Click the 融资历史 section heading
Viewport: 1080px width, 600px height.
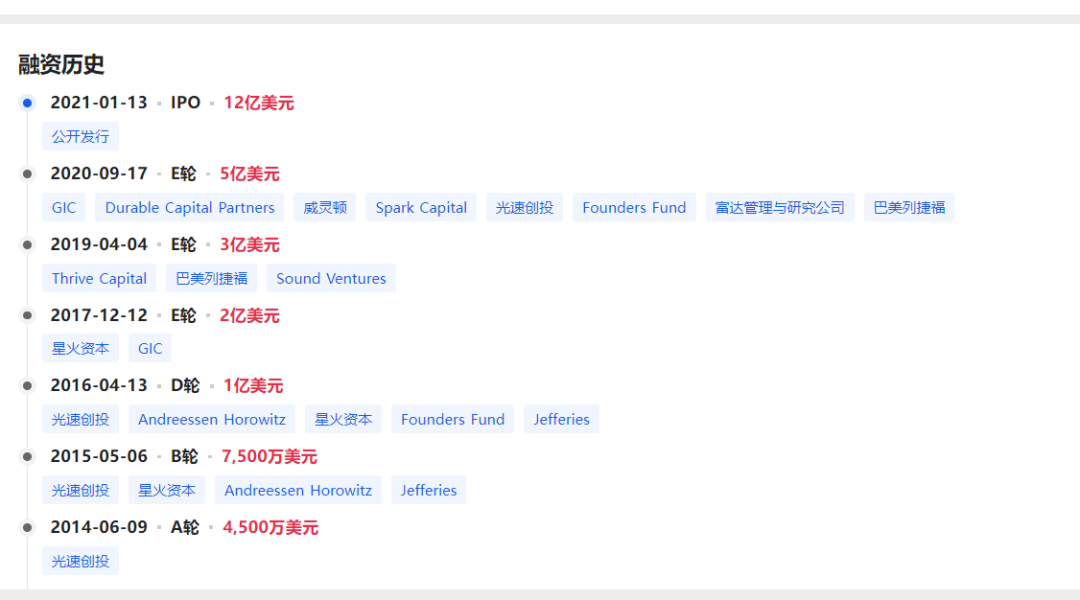(61, 65)
